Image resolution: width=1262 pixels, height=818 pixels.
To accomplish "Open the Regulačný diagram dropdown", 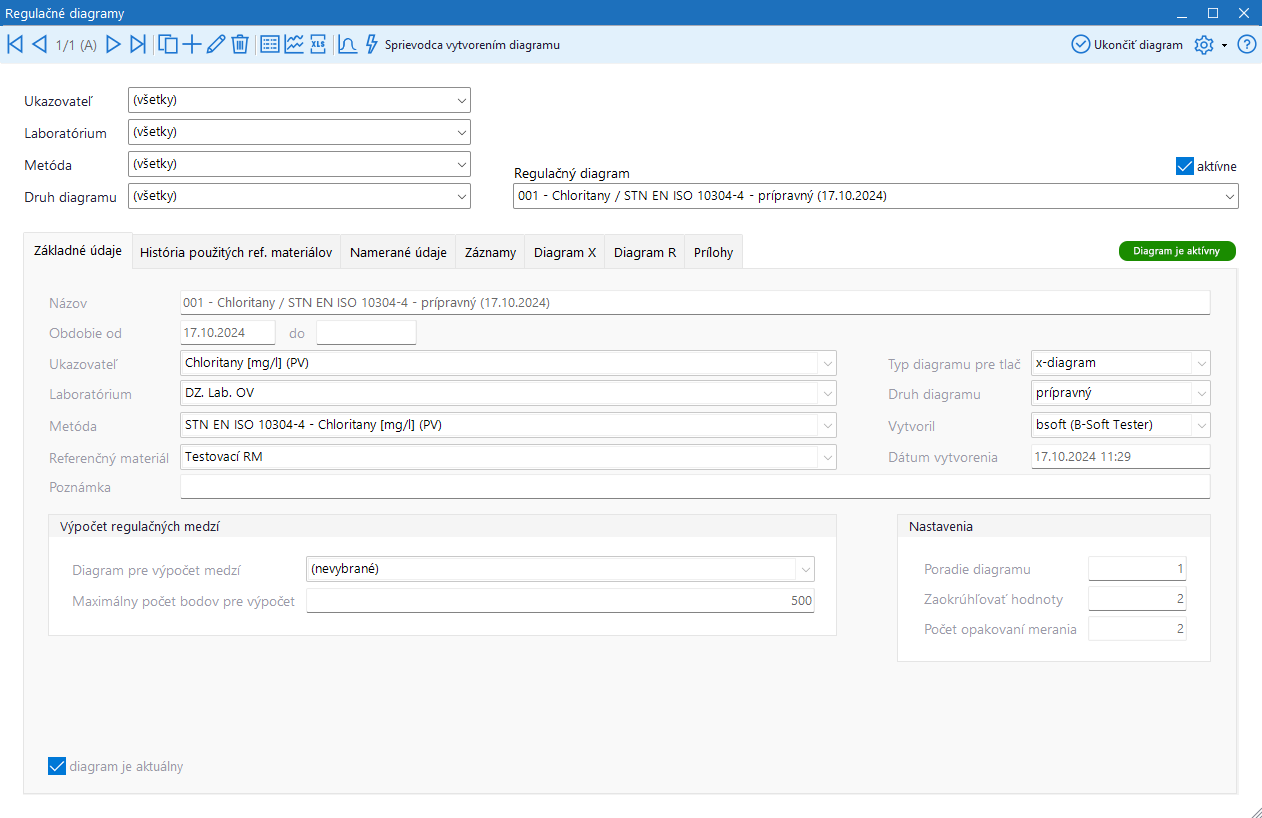I will pyautogui.click(x=1229, y=197).
